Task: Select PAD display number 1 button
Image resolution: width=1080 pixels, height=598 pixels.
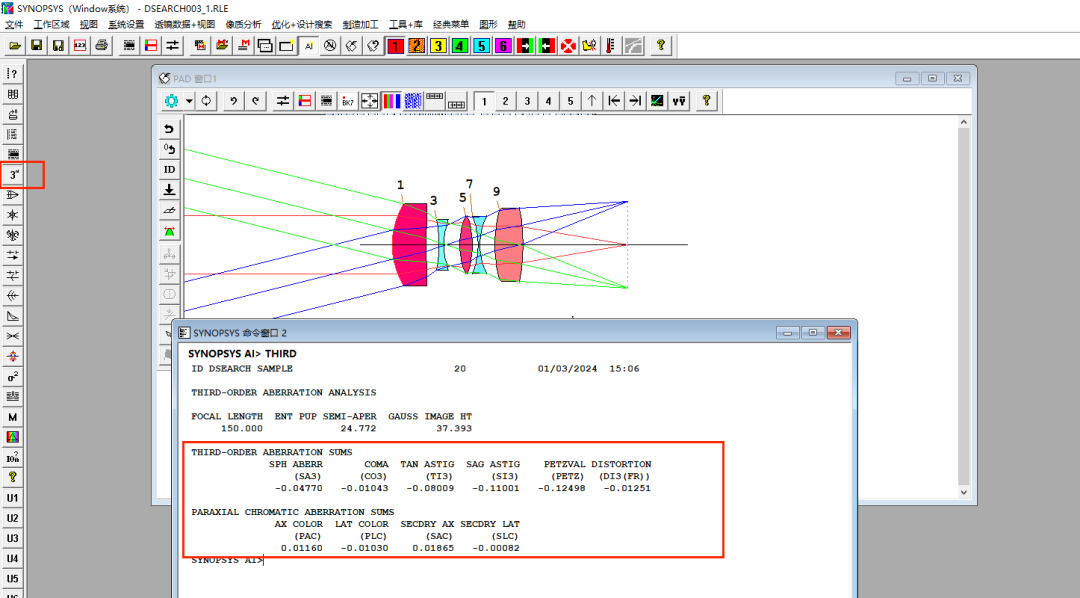Action: tap(484, 101)
